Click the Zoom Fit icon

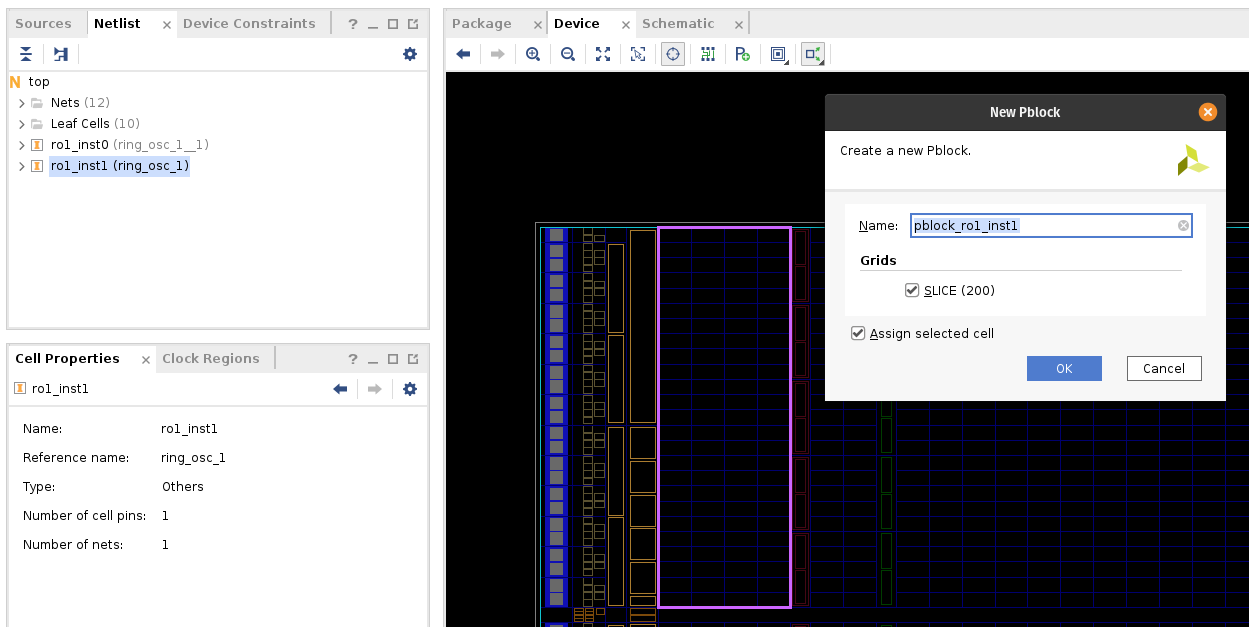pos(603,54)
